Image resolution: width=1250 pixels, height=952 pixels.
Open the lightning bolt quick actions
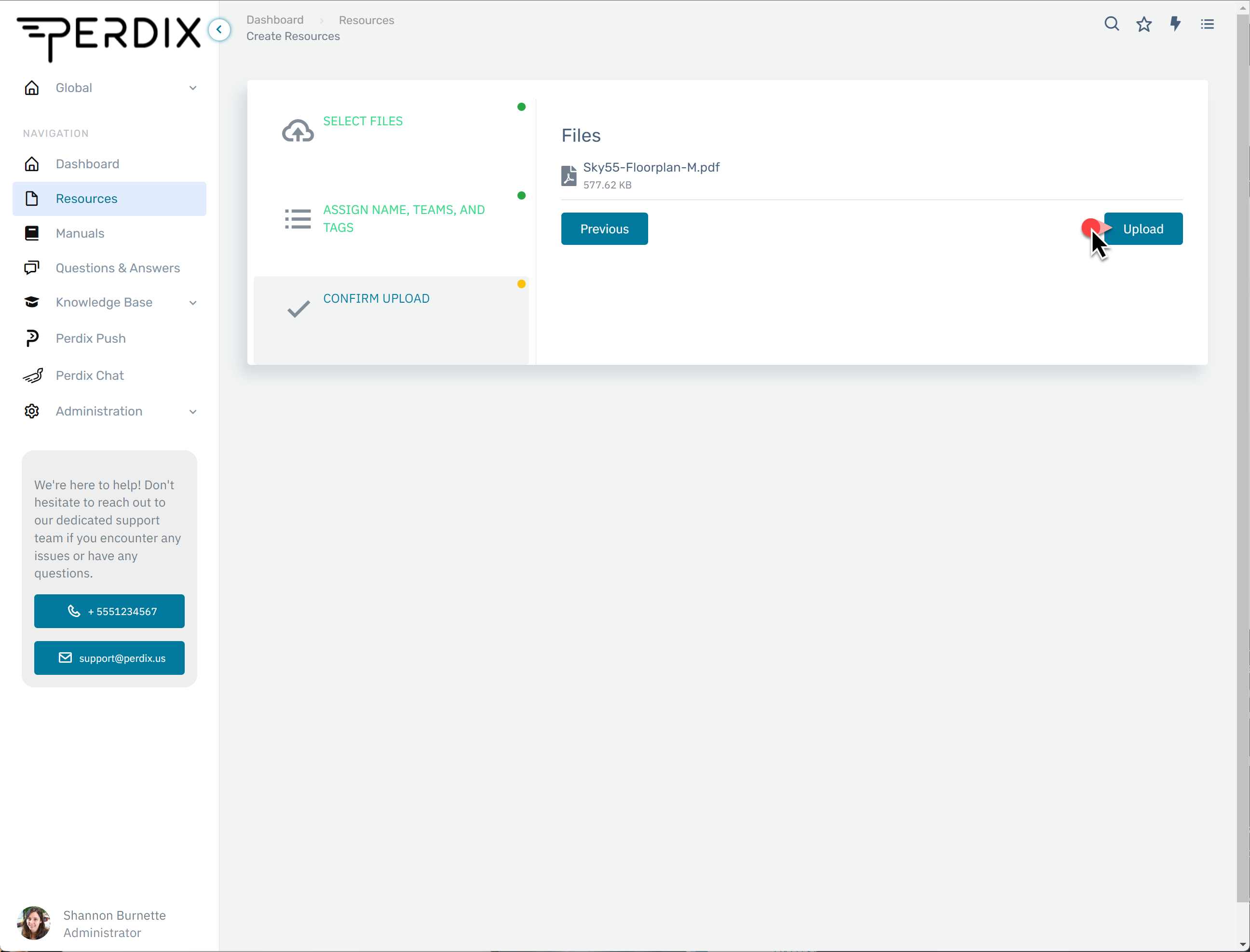click(x=1175, y=24)
